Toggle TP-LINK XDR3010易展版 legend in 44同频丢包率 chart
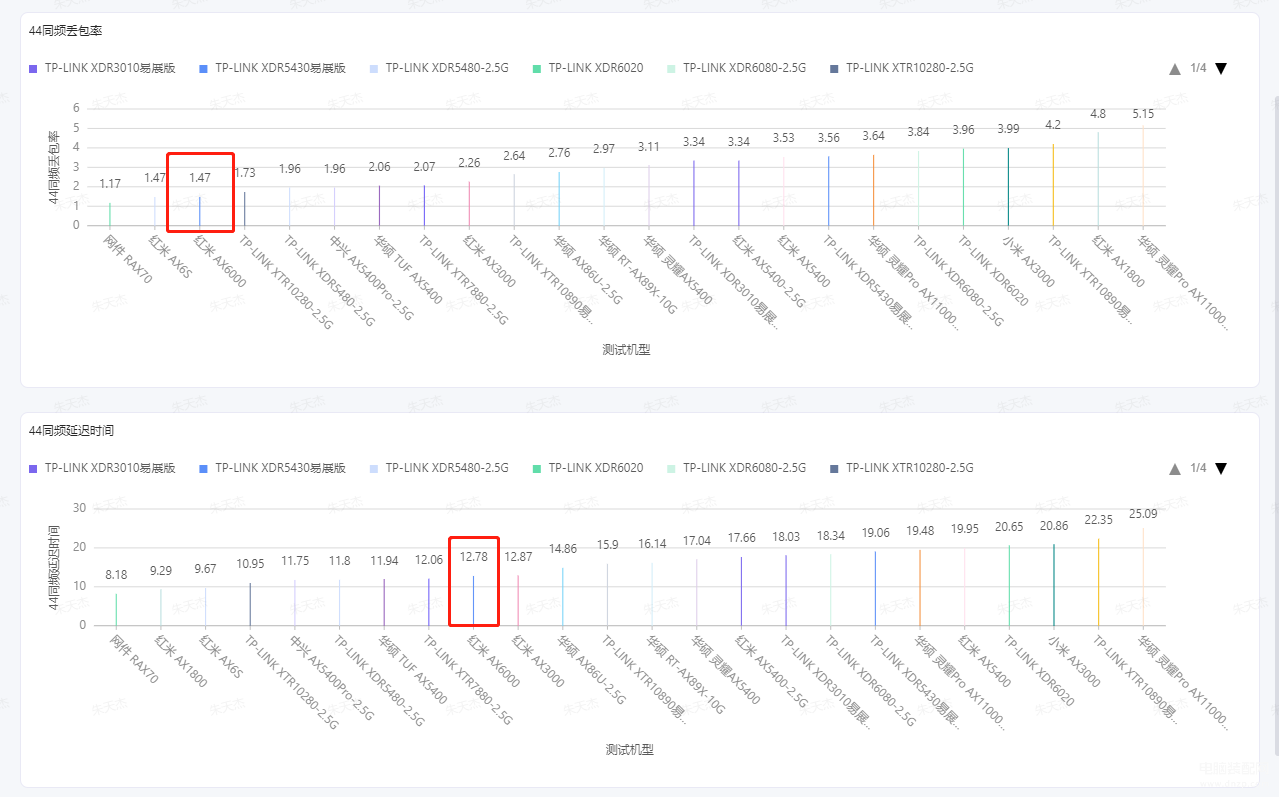The width and height of the screenshot is (1279, 797). [102, 69]
